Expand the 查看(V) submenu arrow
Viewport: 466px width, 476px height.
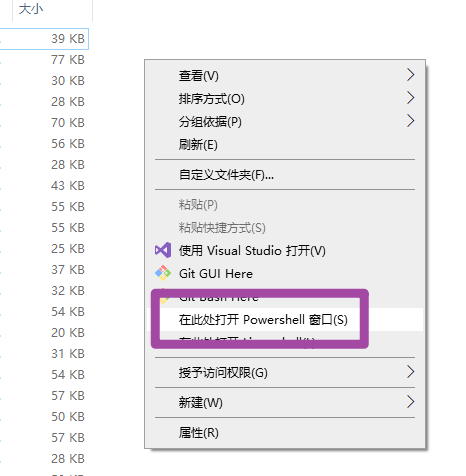click(x=411, y=75)
